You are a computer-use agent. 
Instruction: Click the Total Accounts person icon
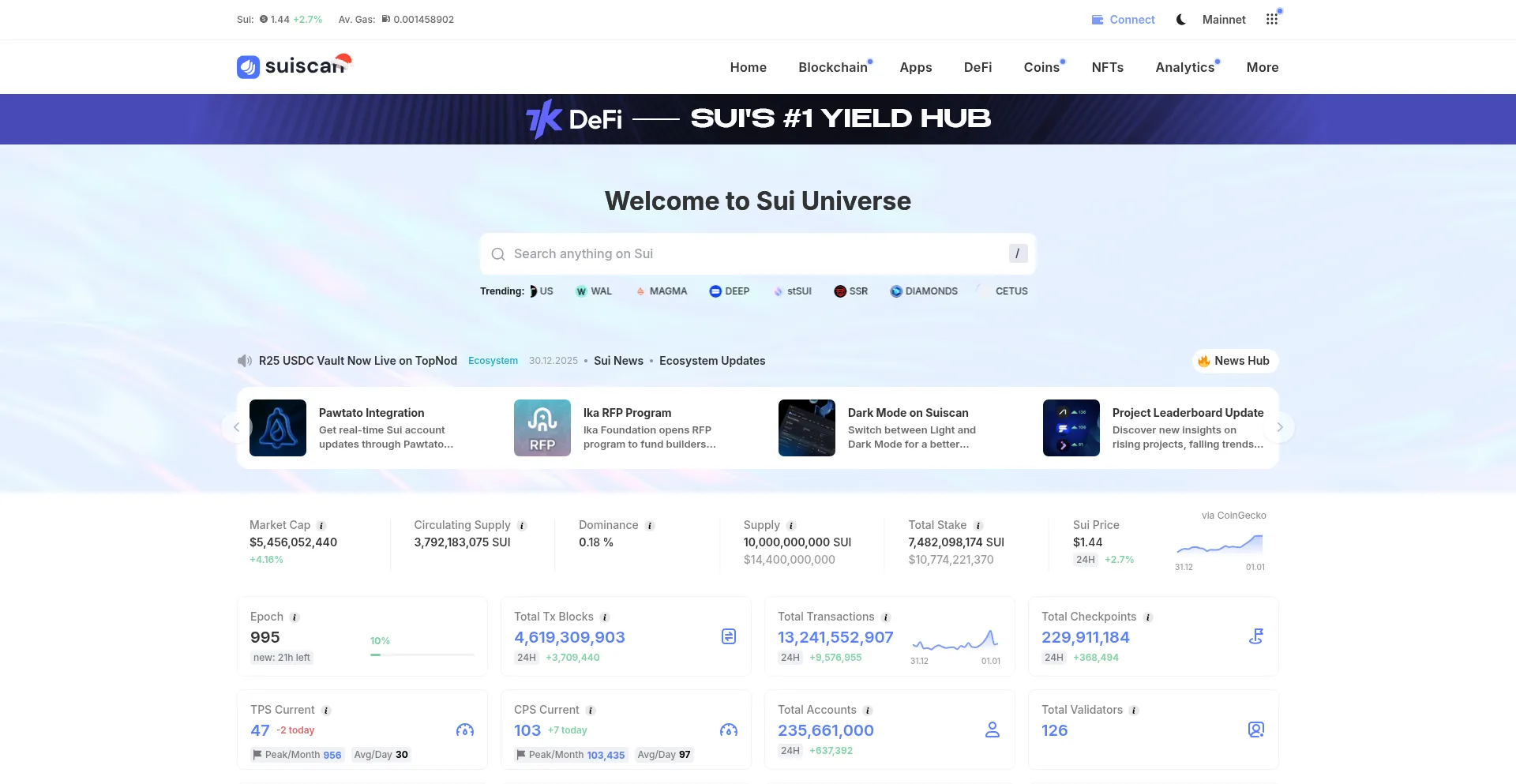(x=992, y=730)
